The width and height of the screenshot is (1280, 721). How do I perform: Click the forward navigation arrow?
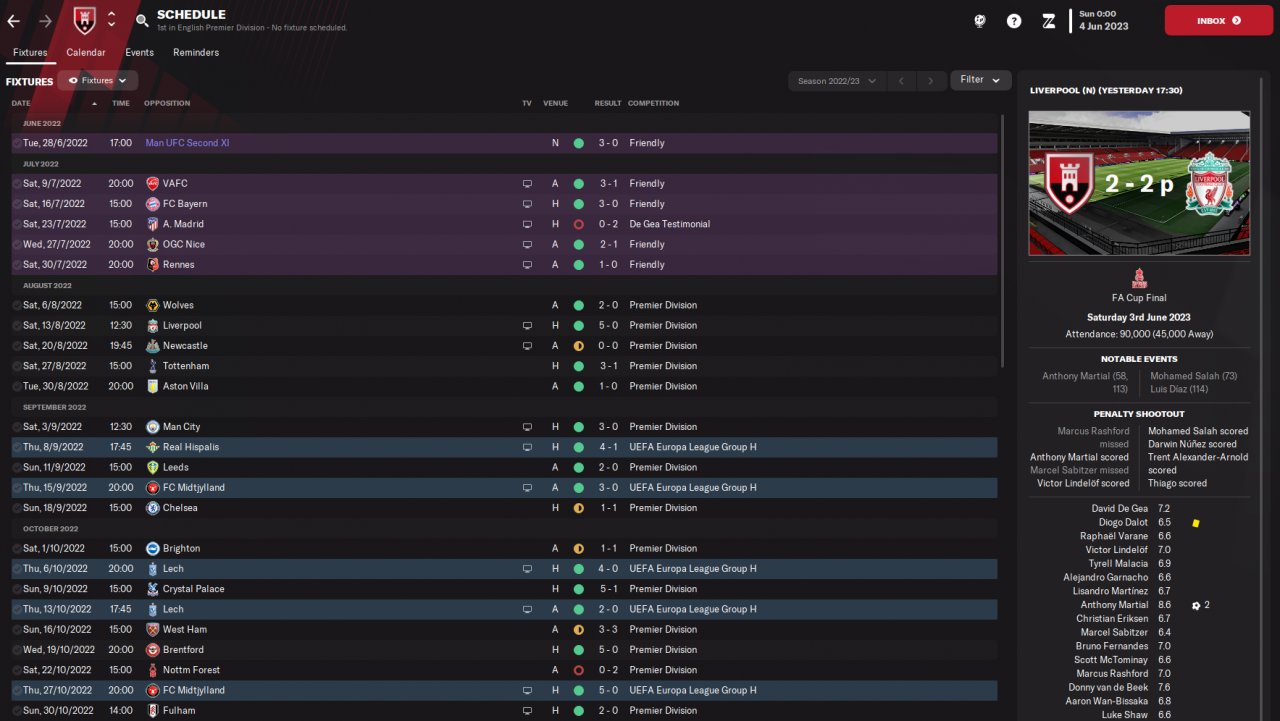click(45, 20)
